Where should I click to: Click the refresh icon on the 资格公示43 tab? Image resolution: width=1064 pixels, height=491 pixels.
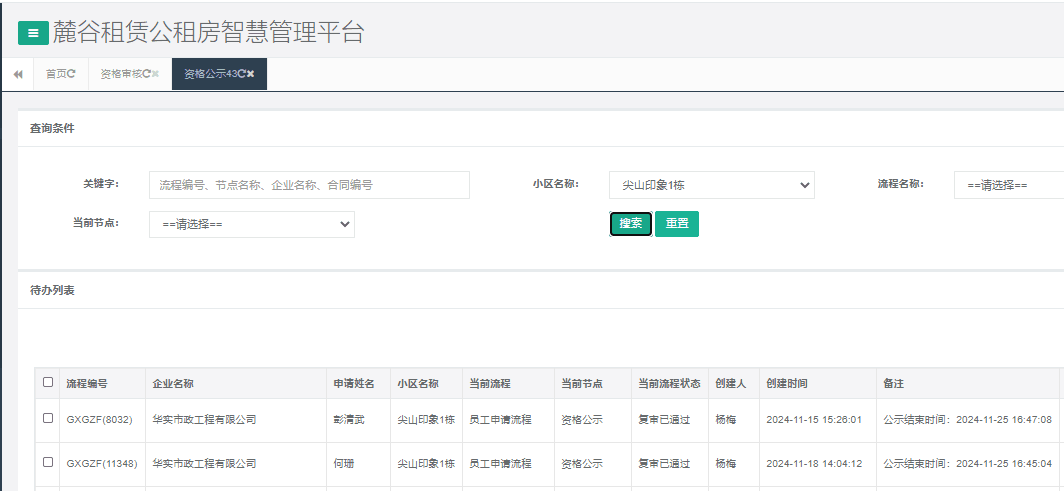pyautogui.click(x=241, y=74)
